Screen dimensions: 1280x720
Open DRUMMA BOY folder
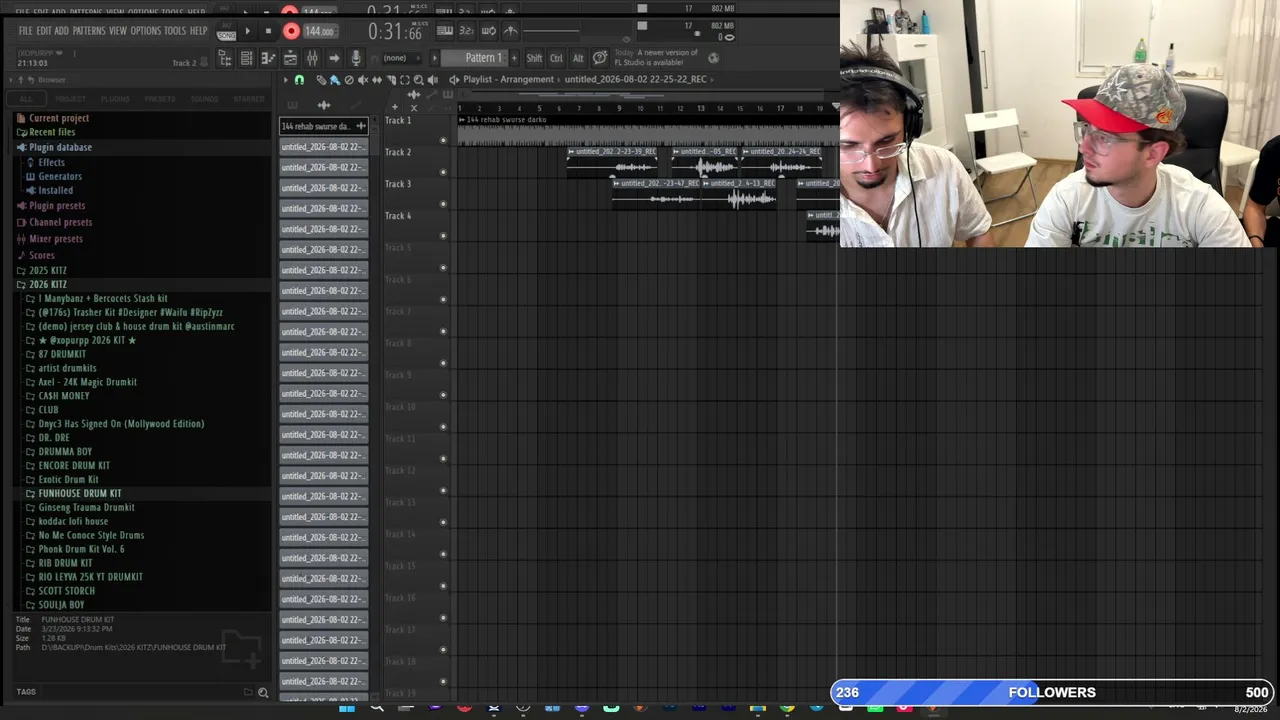click(65, 452)
